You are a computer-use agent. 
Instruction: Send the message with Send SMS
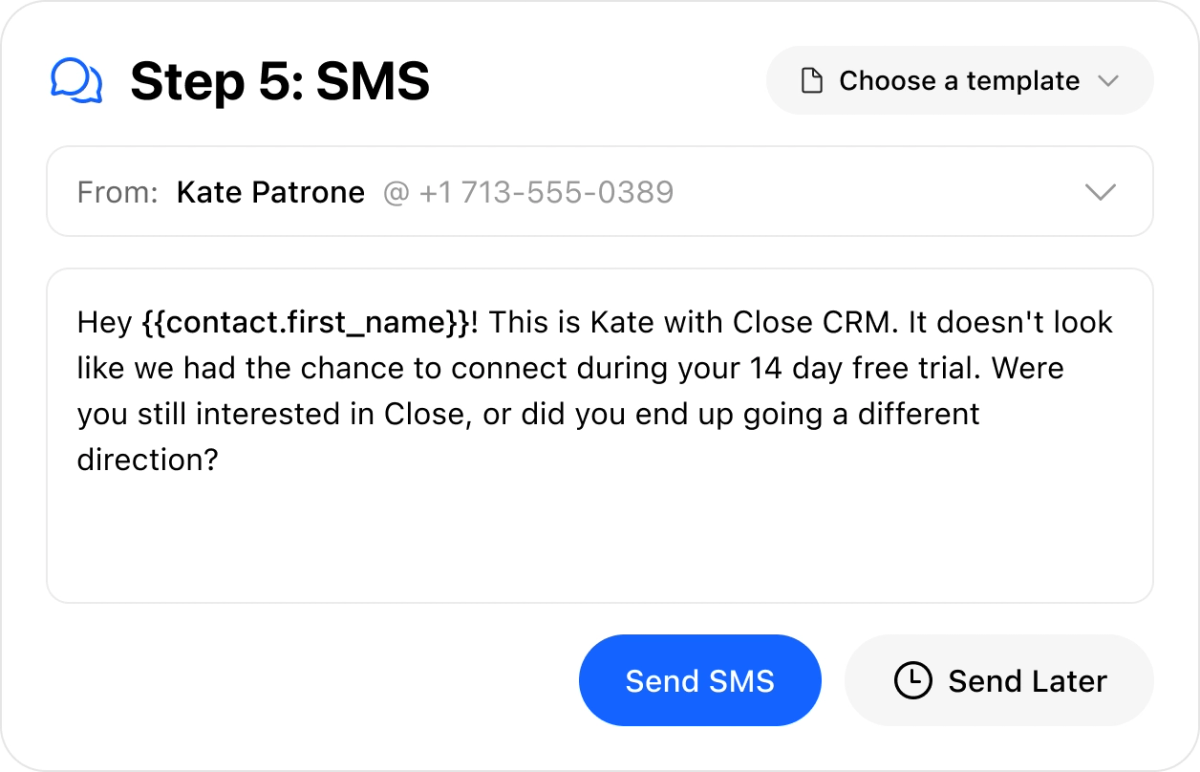(x=700, y=681)
